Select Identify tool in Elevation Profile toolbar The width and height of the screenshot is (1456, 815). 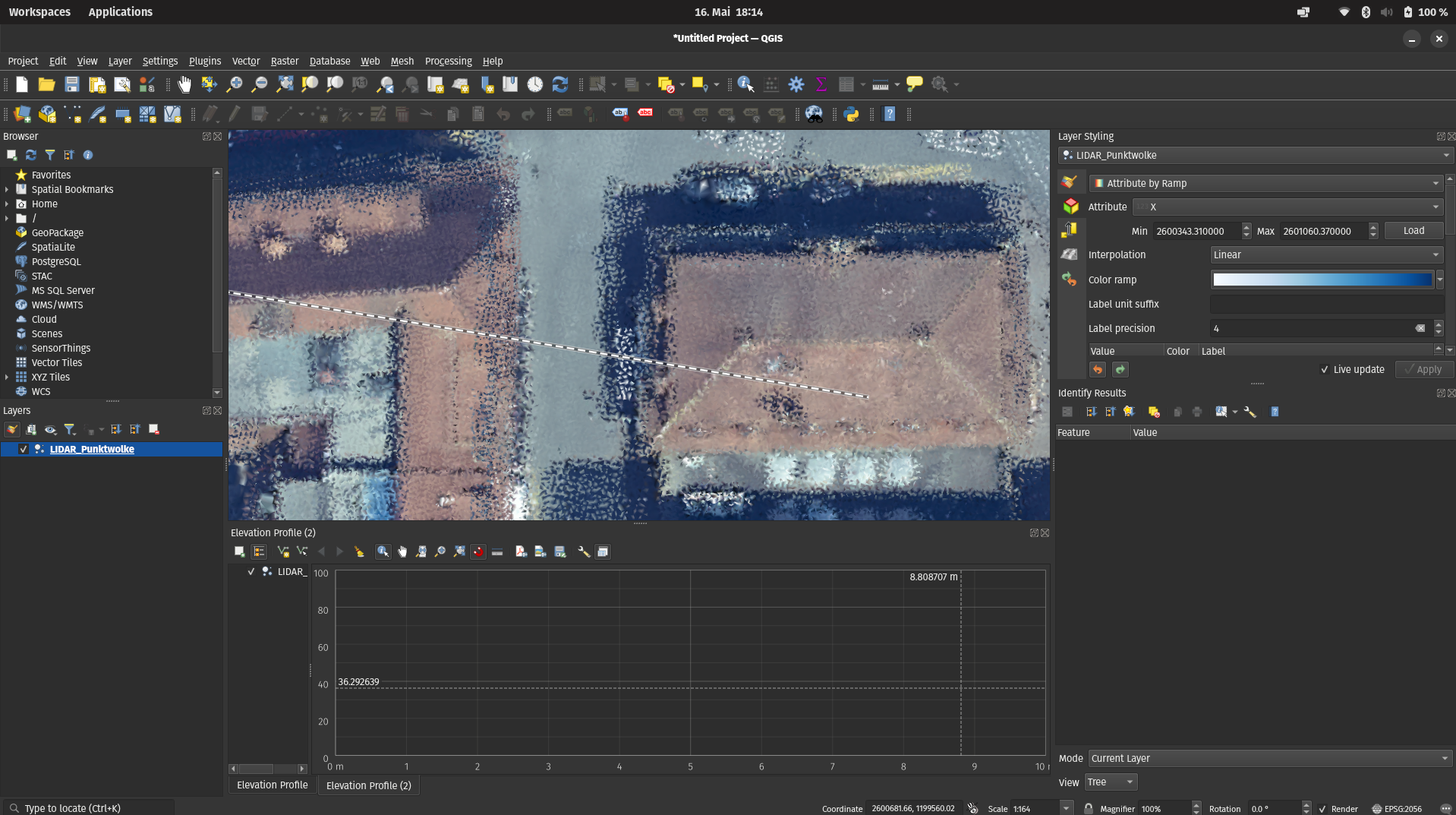pyautogui.click(x=383, y=552)
